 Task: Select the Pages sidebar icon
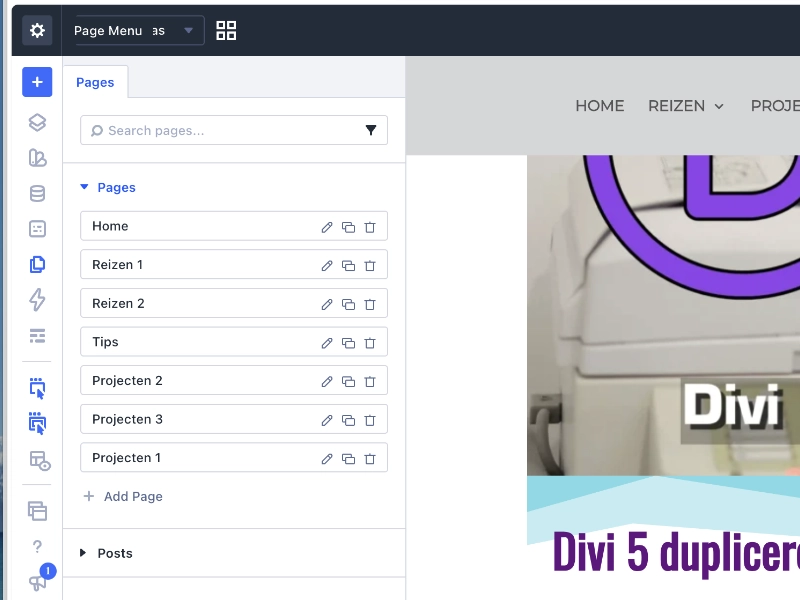[37, 264]
